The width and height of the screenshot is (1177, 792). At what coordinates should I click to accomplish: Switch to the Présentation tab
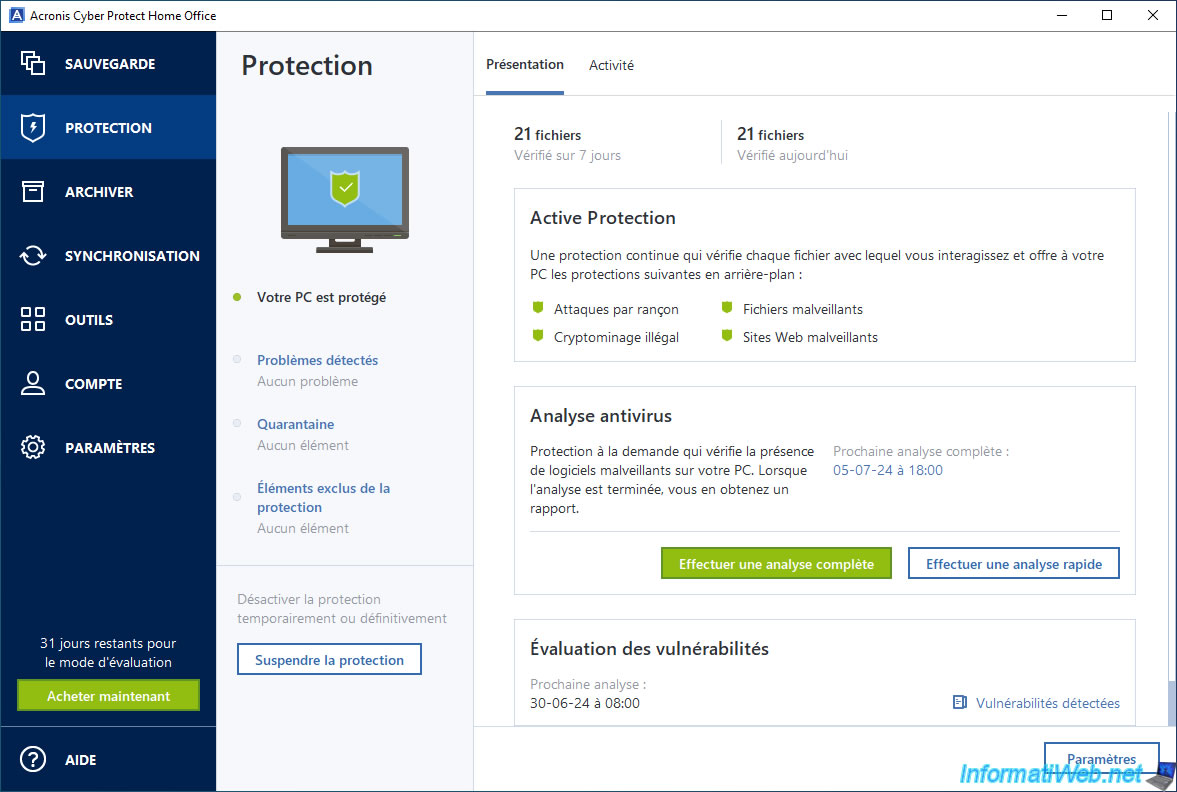[x=525, y=65]
